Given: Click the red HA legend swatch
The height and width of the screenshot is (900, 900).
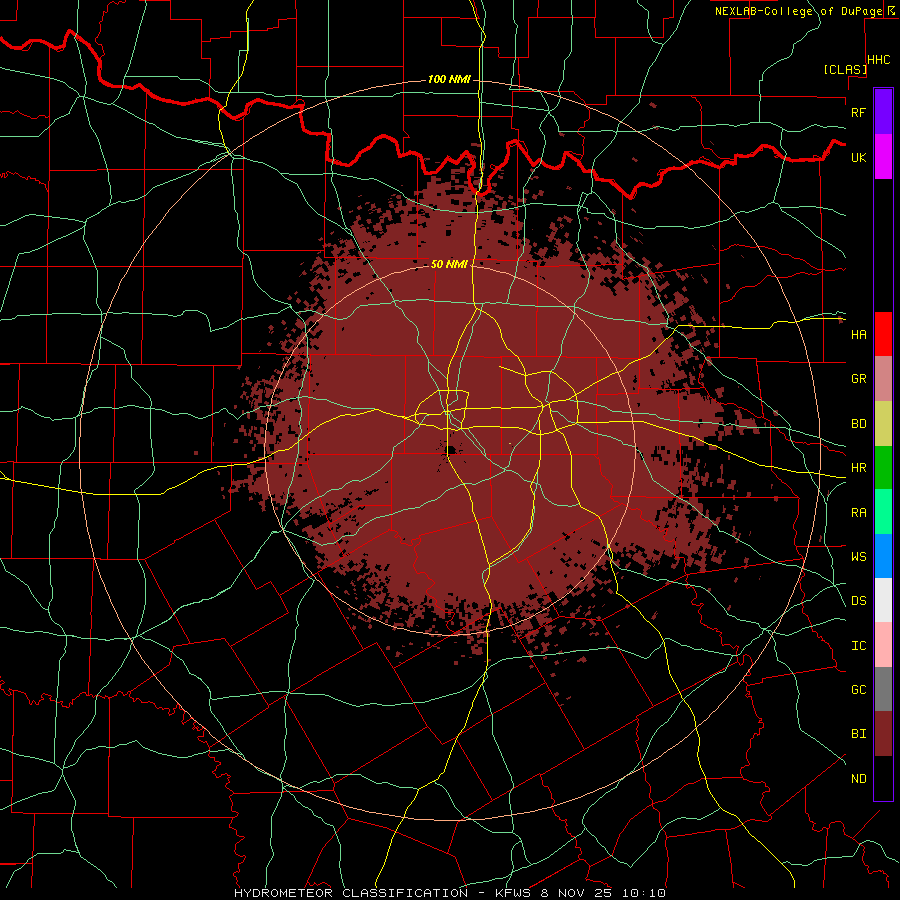Looking at the screenshot, I should [883, 334].
